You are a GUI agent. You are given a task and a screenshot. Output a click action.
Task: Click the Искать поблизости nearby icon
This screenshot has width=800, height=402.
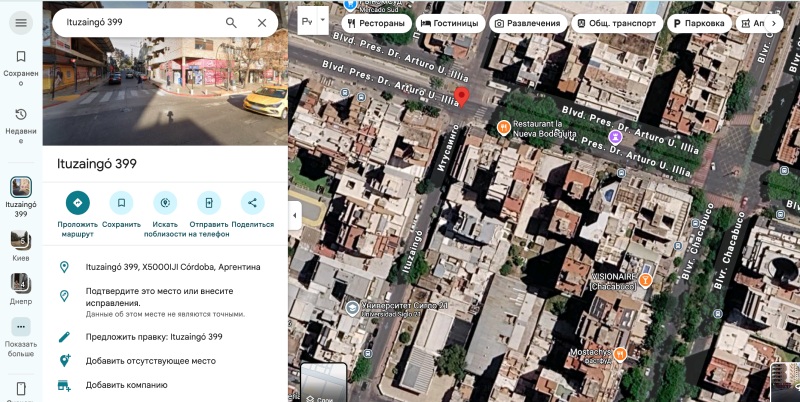165,203
